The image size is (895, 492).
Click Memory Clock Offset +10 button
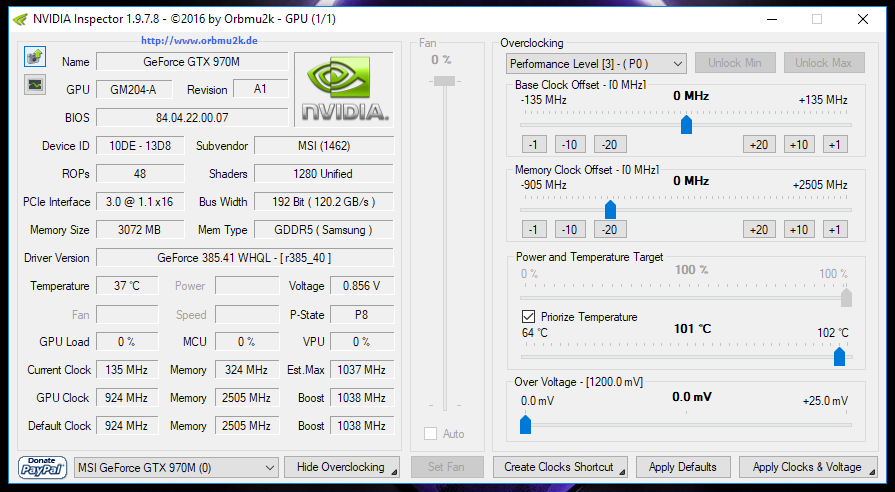click(799, 229)
